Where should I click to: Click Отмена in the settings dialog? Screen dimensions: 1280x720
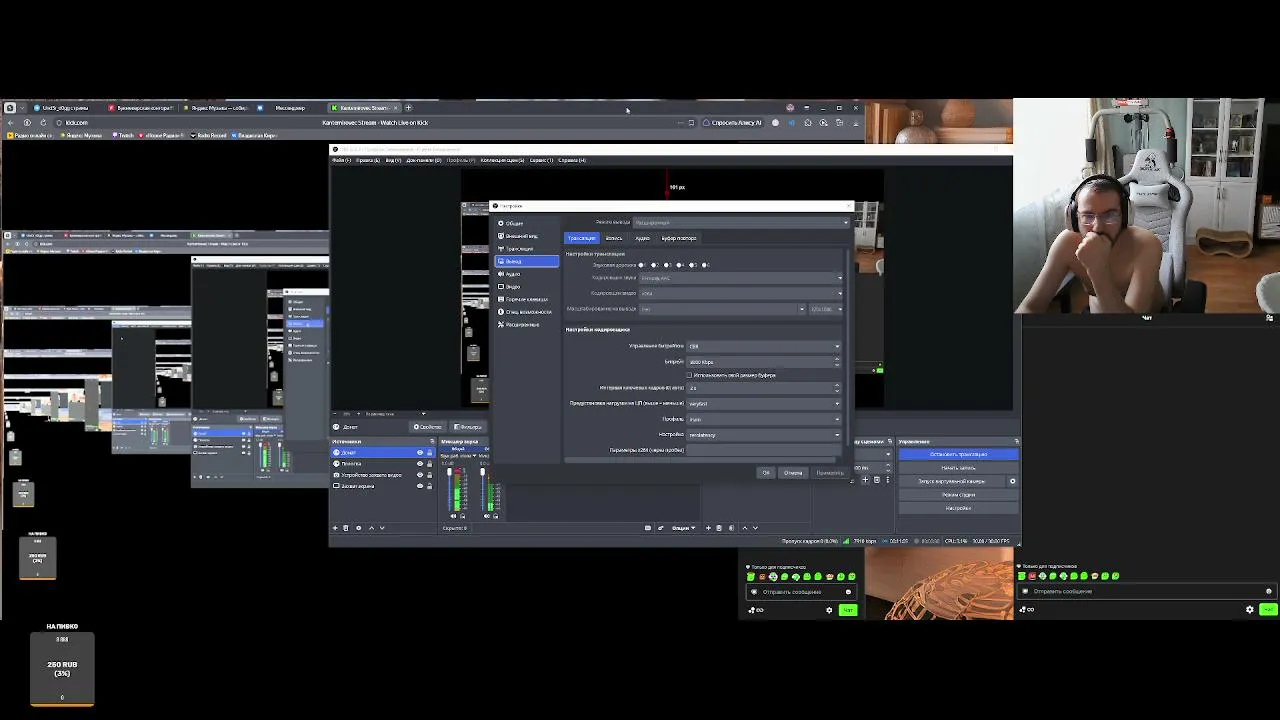pos(793,473)
